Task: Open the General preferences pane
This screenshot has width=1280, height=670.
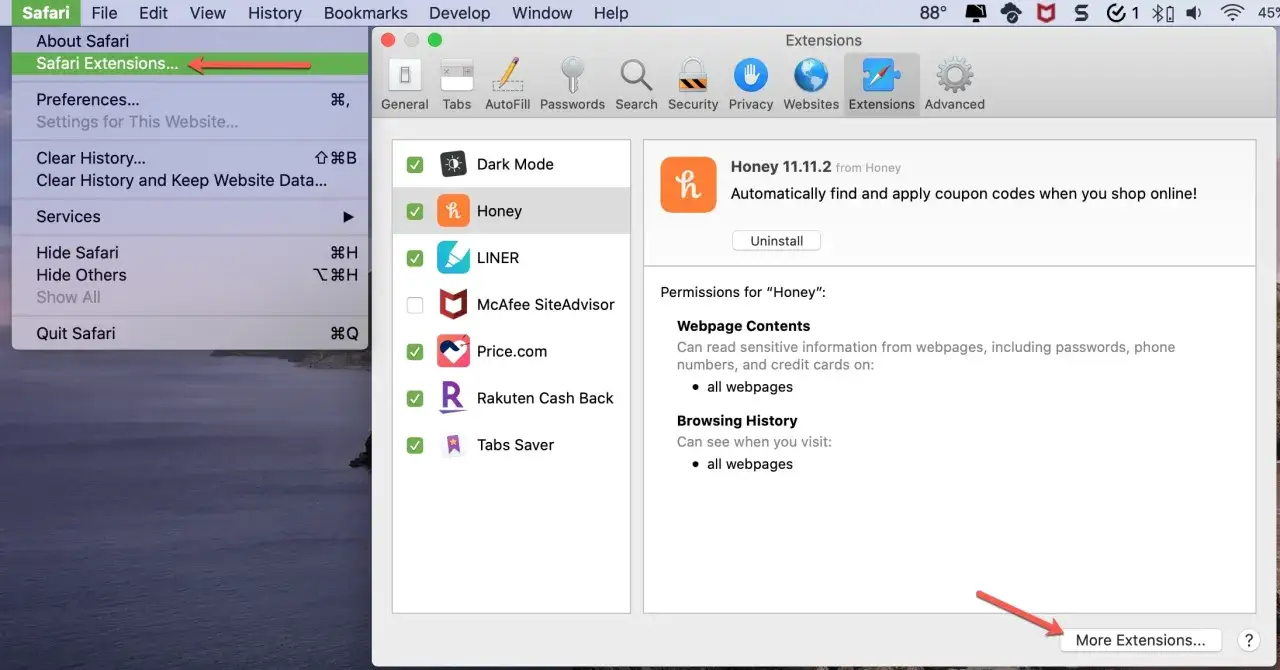Action: click(404, 84)
